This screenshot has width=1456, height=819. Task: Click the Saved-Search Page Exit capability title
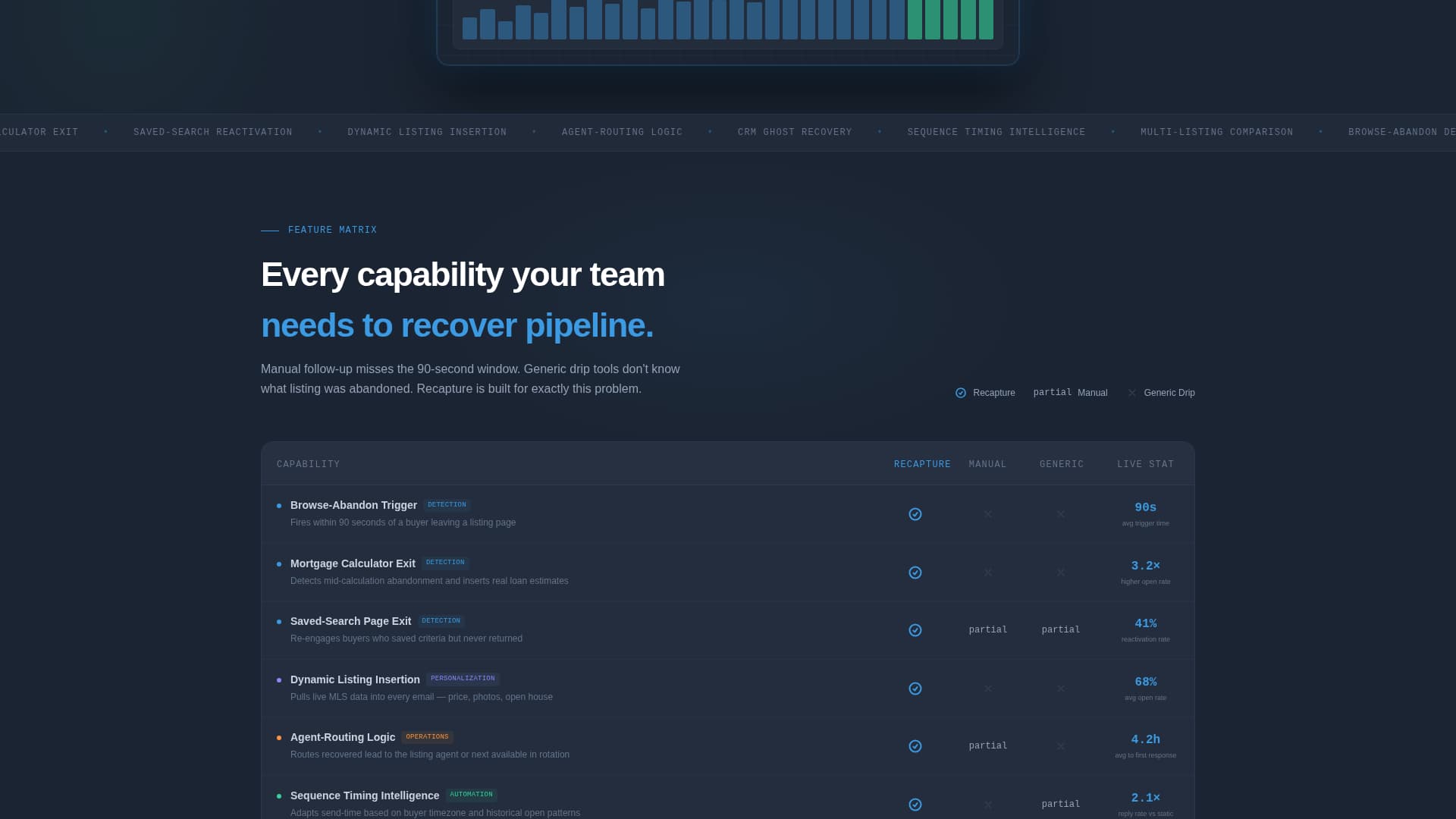350,621
